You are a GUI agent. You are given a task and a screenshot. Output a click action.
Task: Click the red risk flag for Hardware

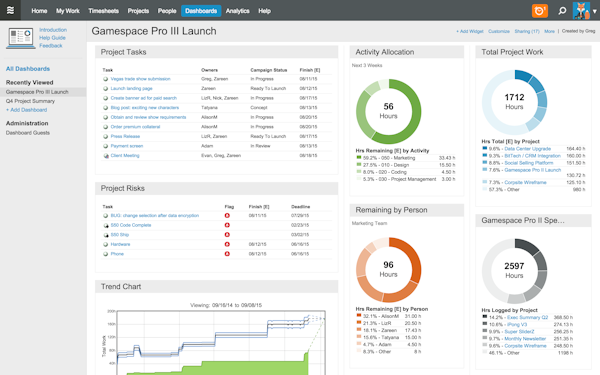[227, 244]
